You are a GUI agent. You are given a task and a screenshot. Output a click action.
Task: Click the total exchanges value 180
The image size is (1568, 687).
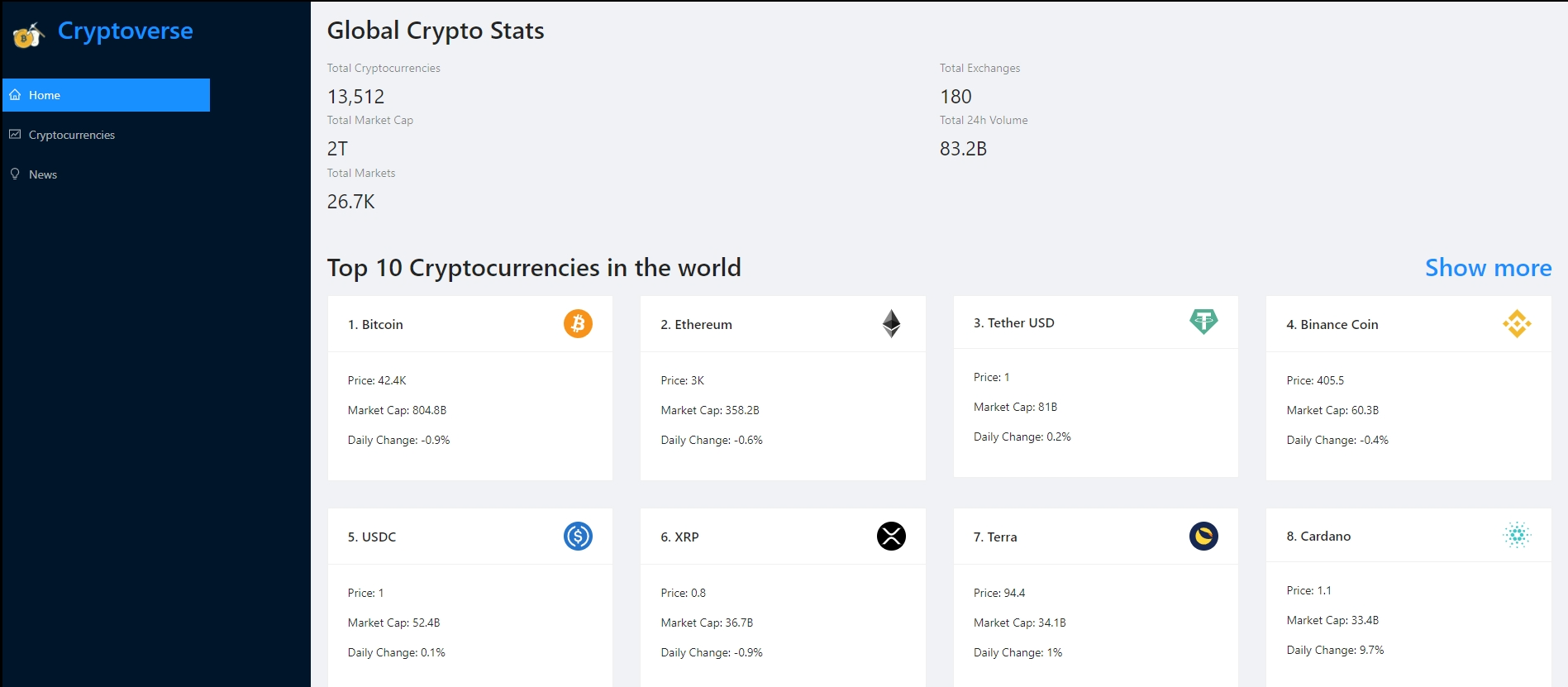click(956, 97)
